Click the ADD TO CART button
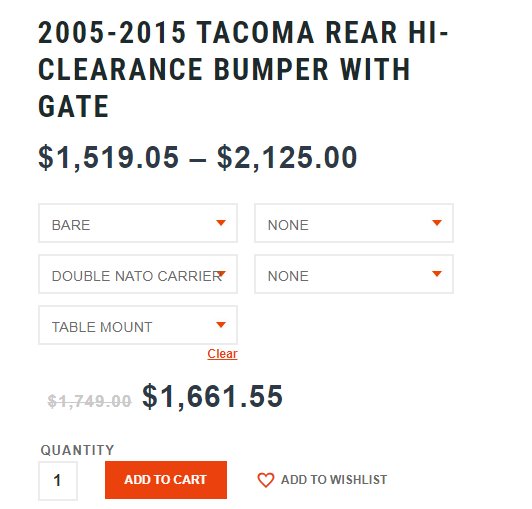This screenshot has width=532, height=509. click(166, 480)
